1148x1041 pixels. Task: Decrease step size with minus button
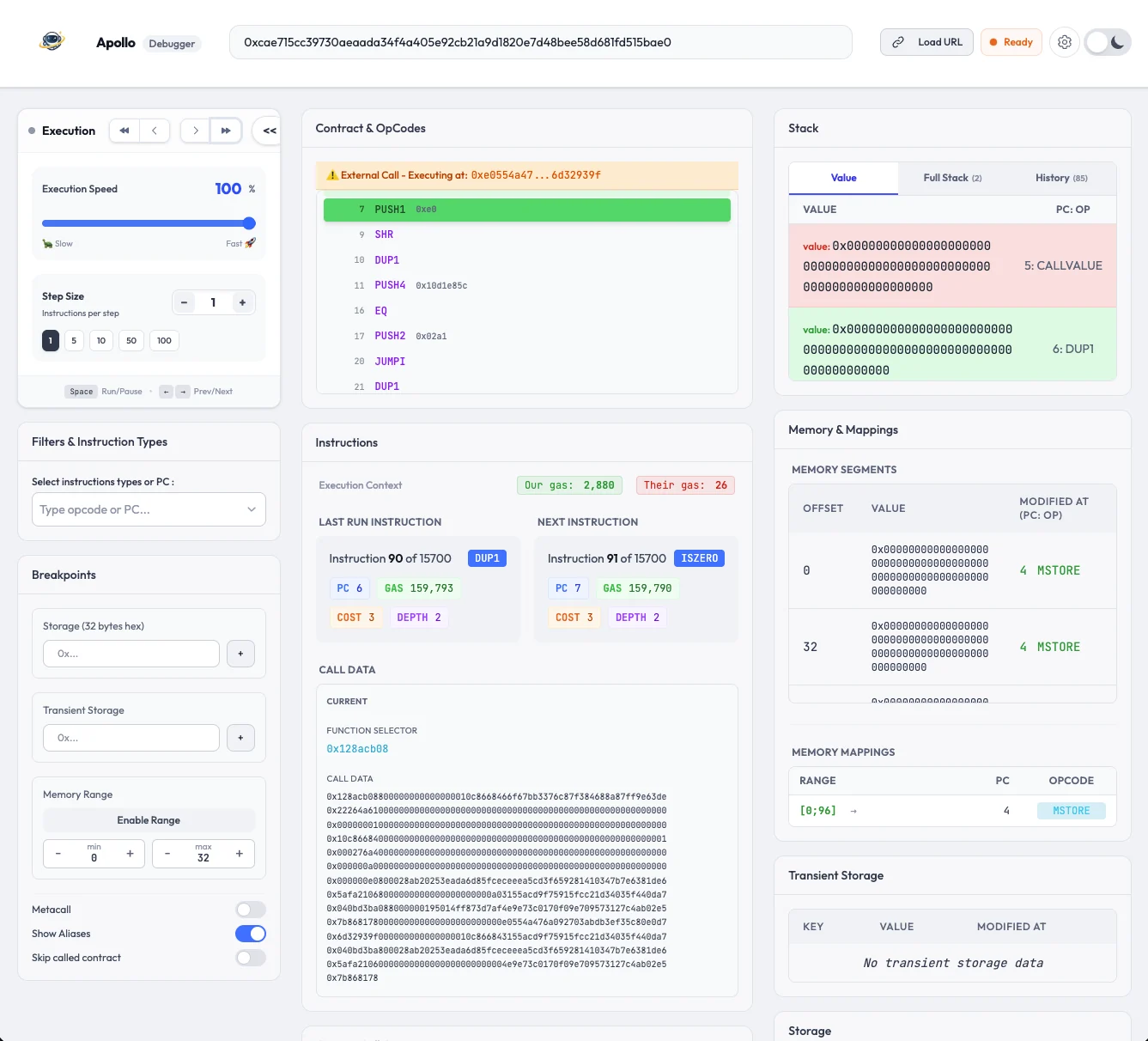184,302
